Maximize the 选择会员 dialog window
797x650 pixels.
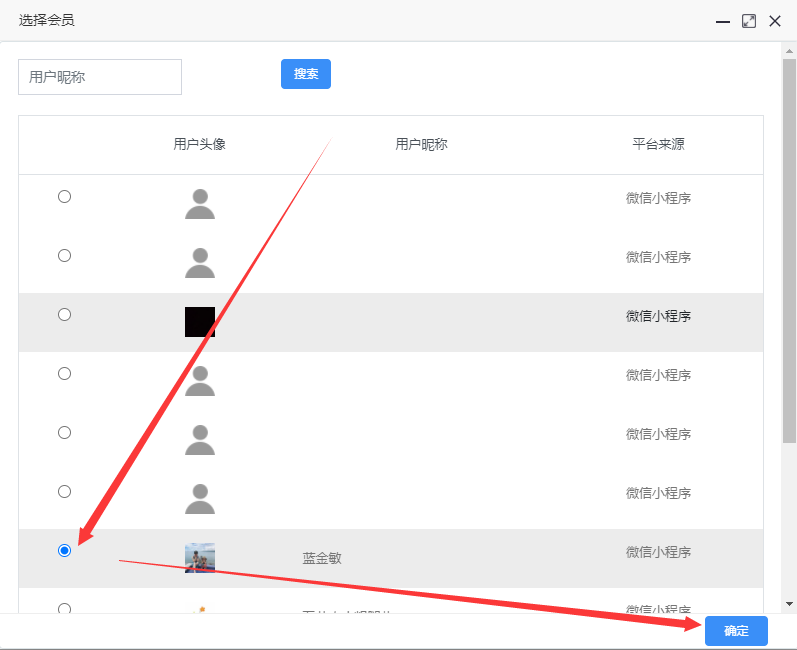pos(748,21)
